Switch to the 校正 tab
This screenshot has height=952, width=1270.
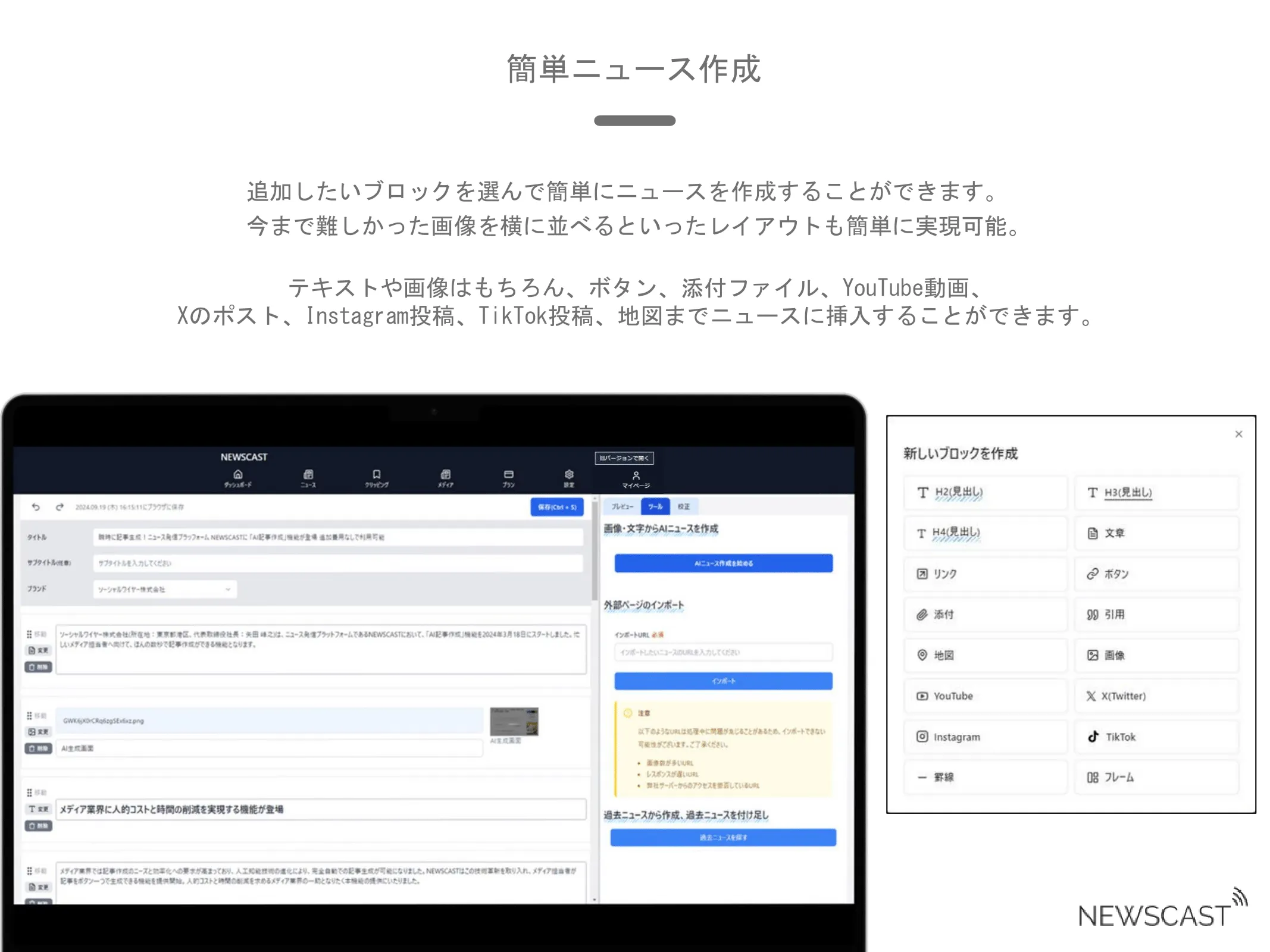(684, 506)
